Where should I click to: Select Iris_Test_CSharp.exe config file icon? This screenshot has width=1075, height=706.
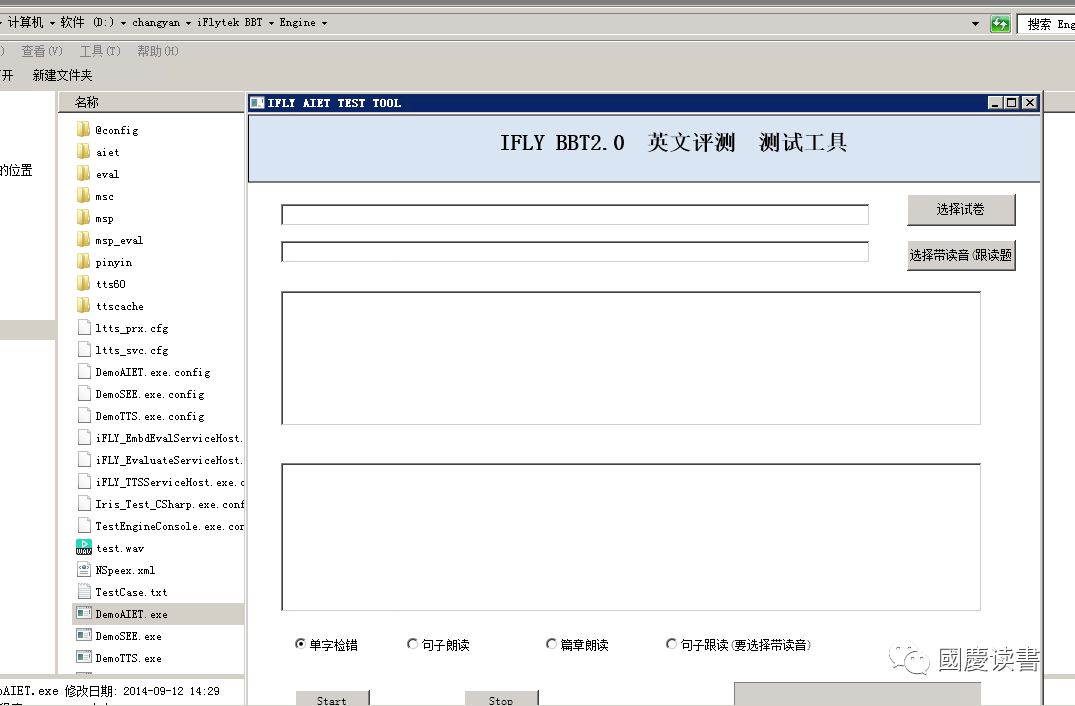(x=84, y=504)
